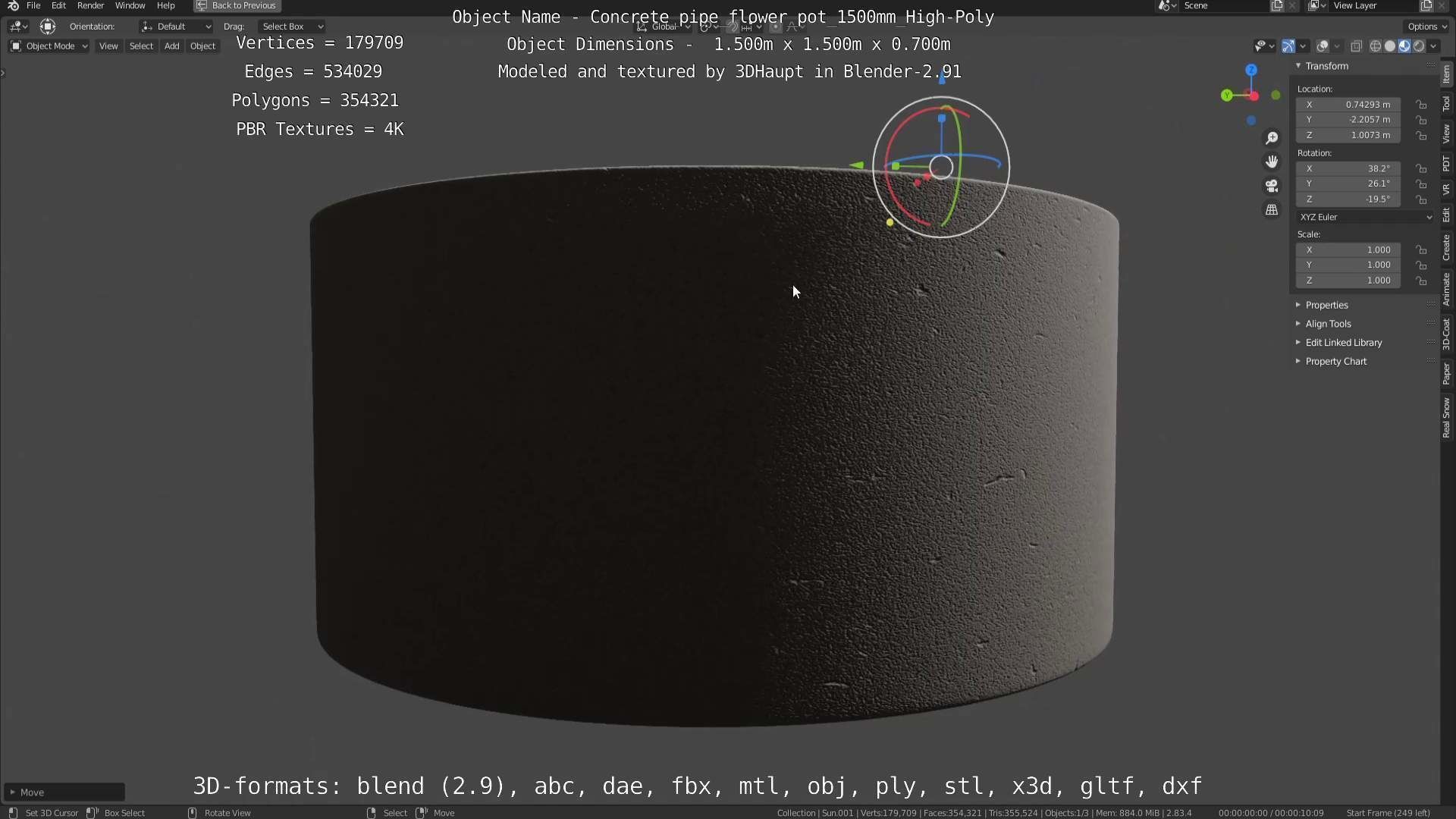Viewport: 1456px width, 819px height.
Task: Open object type visibility popover
Action: pos(1263,46)
